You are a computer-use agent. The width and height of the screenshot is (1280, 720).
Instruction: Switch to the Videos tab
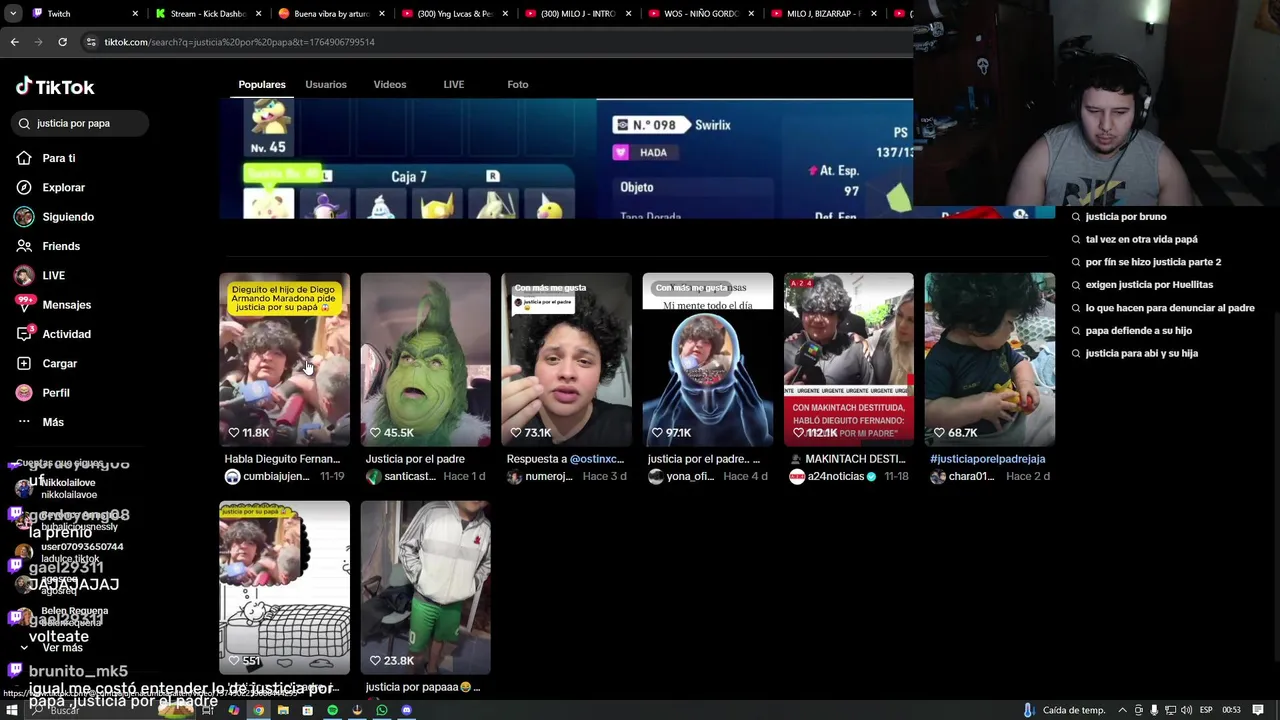[390, 84]
